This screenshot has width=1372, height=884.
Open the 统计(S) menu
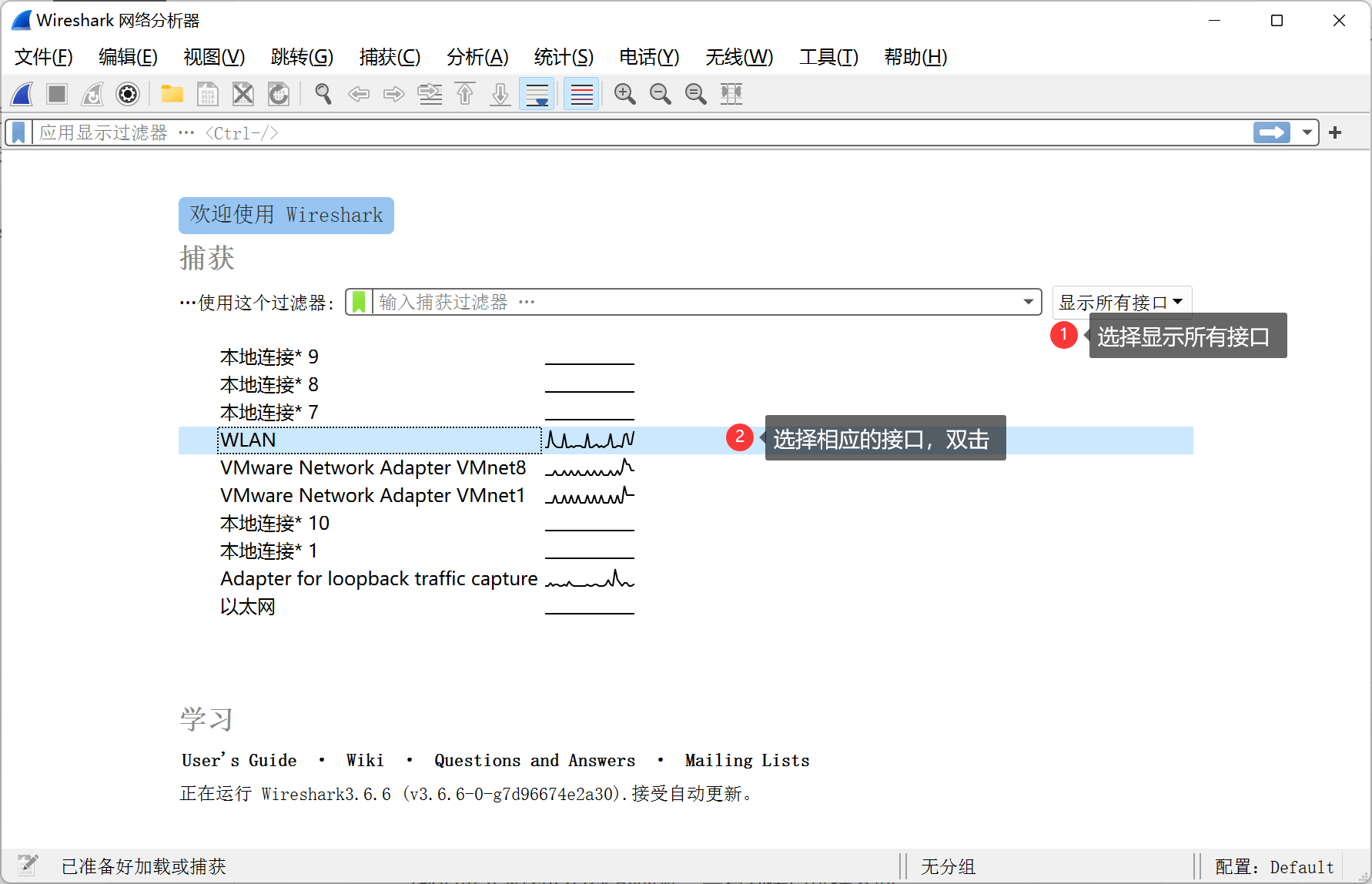[x=564, y=57]
